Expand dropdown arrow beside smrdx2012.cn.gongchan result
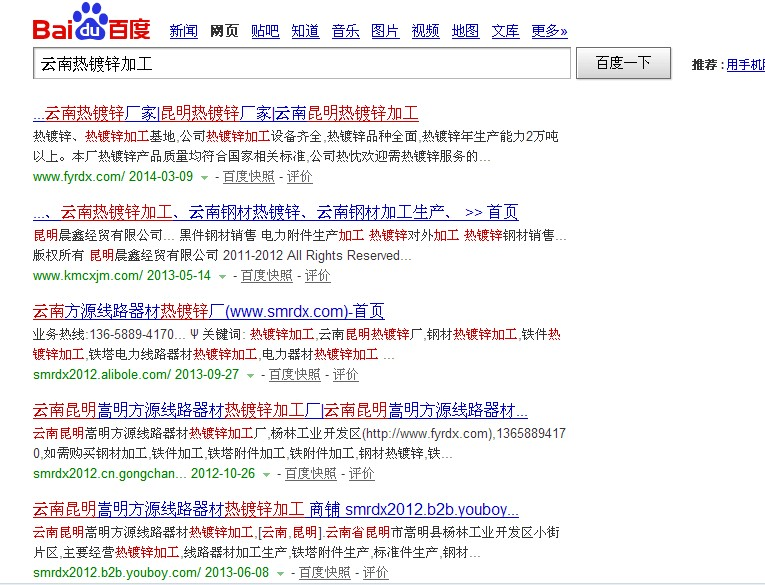The width and height of the screenshot is (765, 585). [x=266, y=474]
